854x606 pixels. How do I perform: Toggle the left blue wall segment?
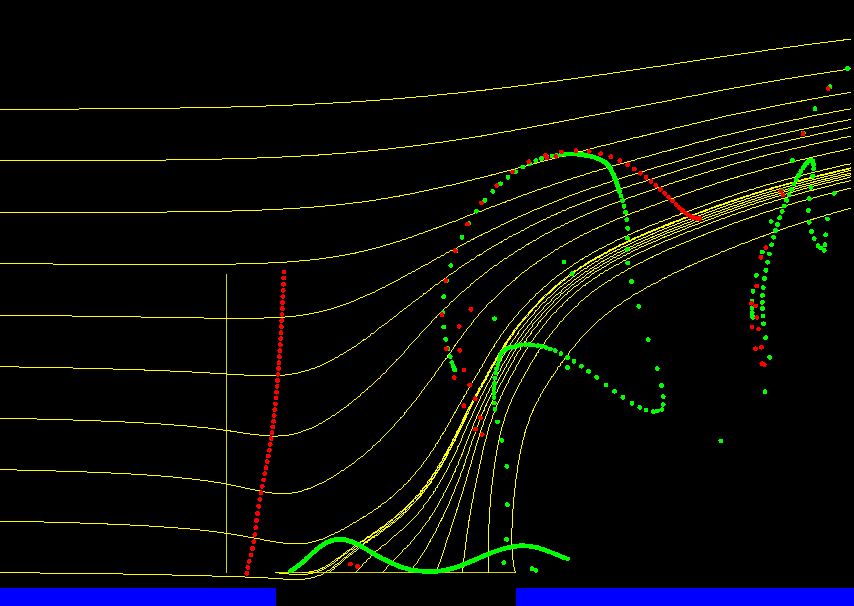(135, 596)
